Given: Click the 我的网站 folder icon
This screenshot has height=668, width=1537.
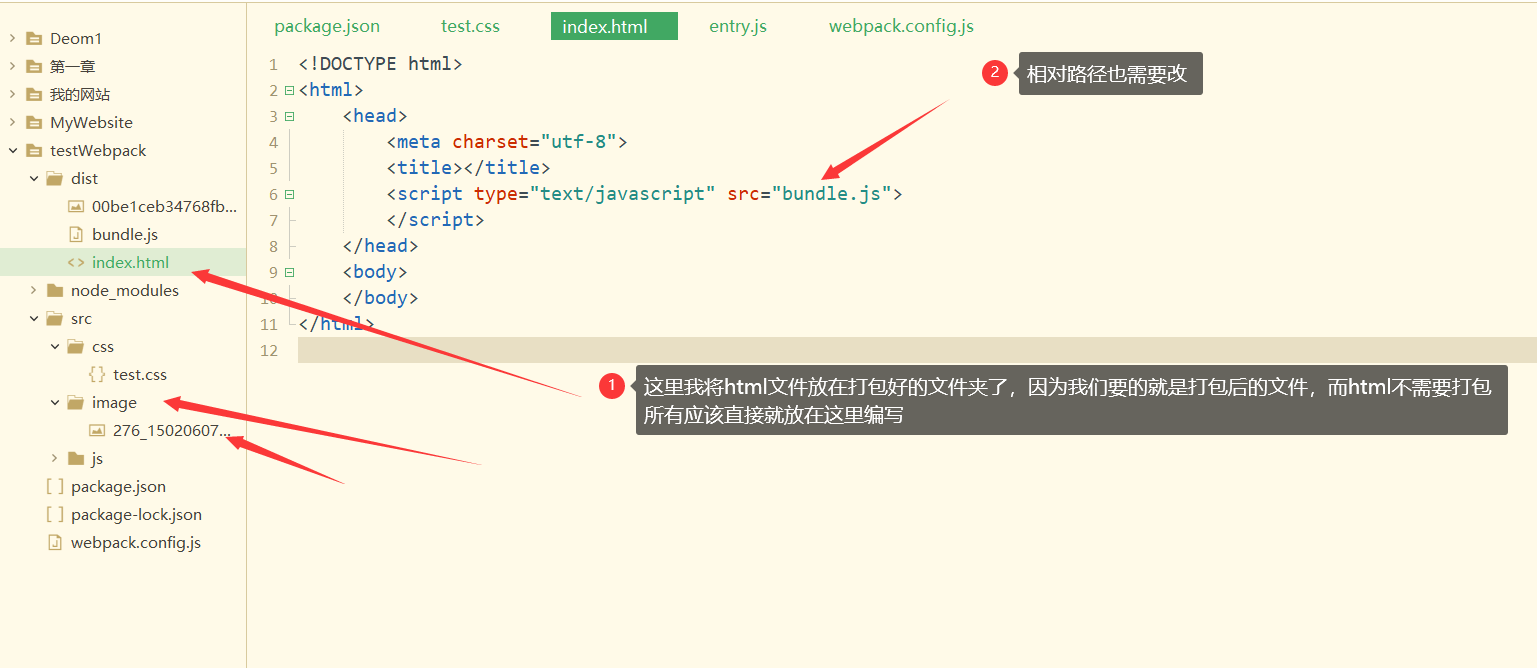Looking at the screenshot, I should point(34,94).
